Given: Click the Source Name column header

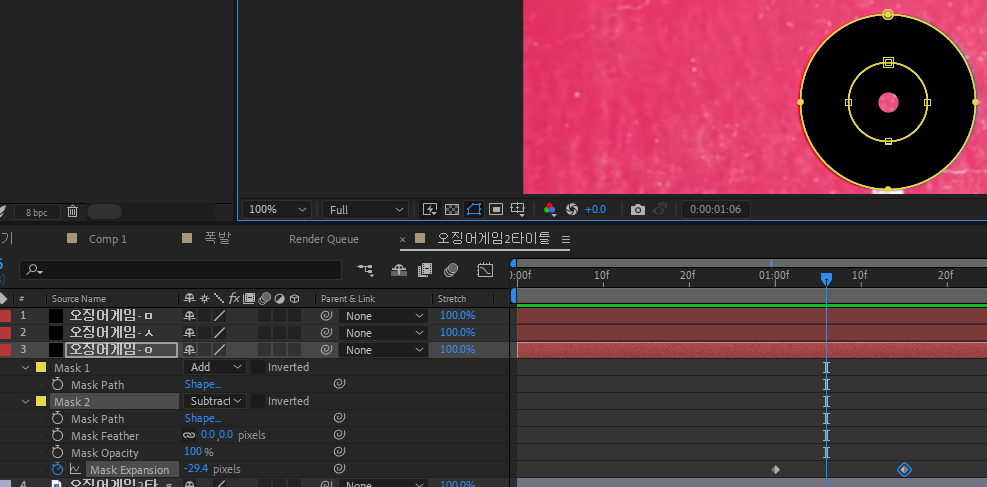Looking at the screenshot, I should [79, 298].
